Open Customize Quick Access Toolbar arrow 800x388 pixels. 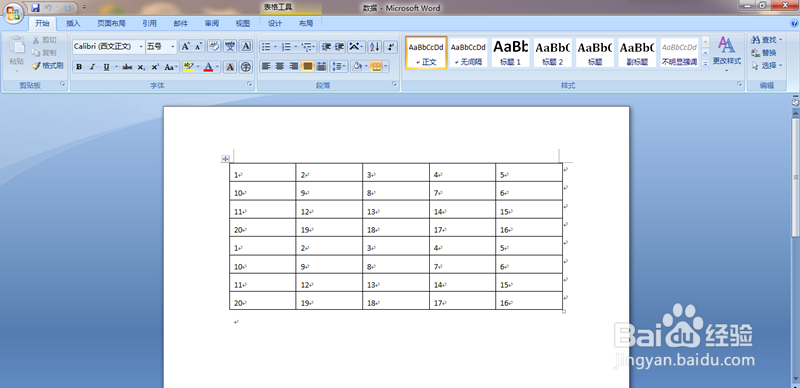click(x=84, y=8)
